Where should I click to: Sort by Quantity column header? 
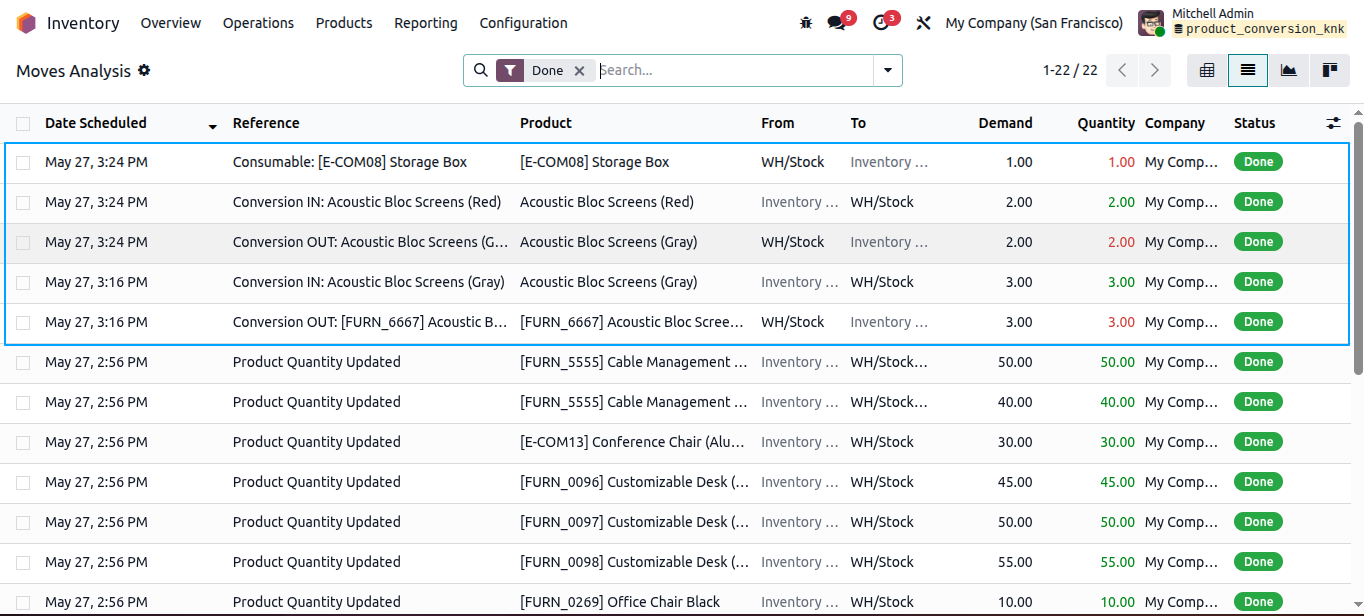pos(1106,123)
